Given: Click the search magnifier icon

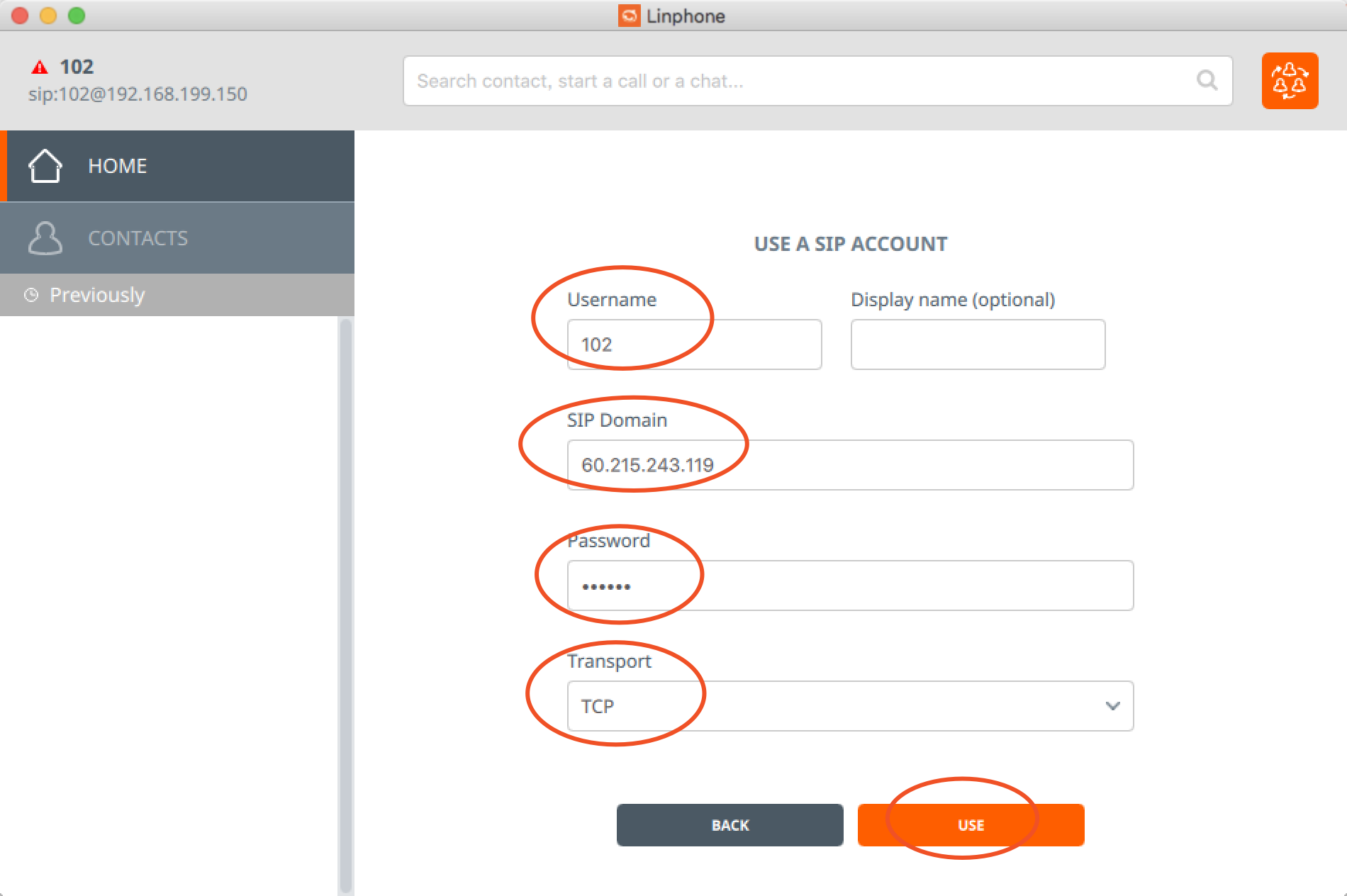Looking at the screenshot, I should (x=1207, y=81).
